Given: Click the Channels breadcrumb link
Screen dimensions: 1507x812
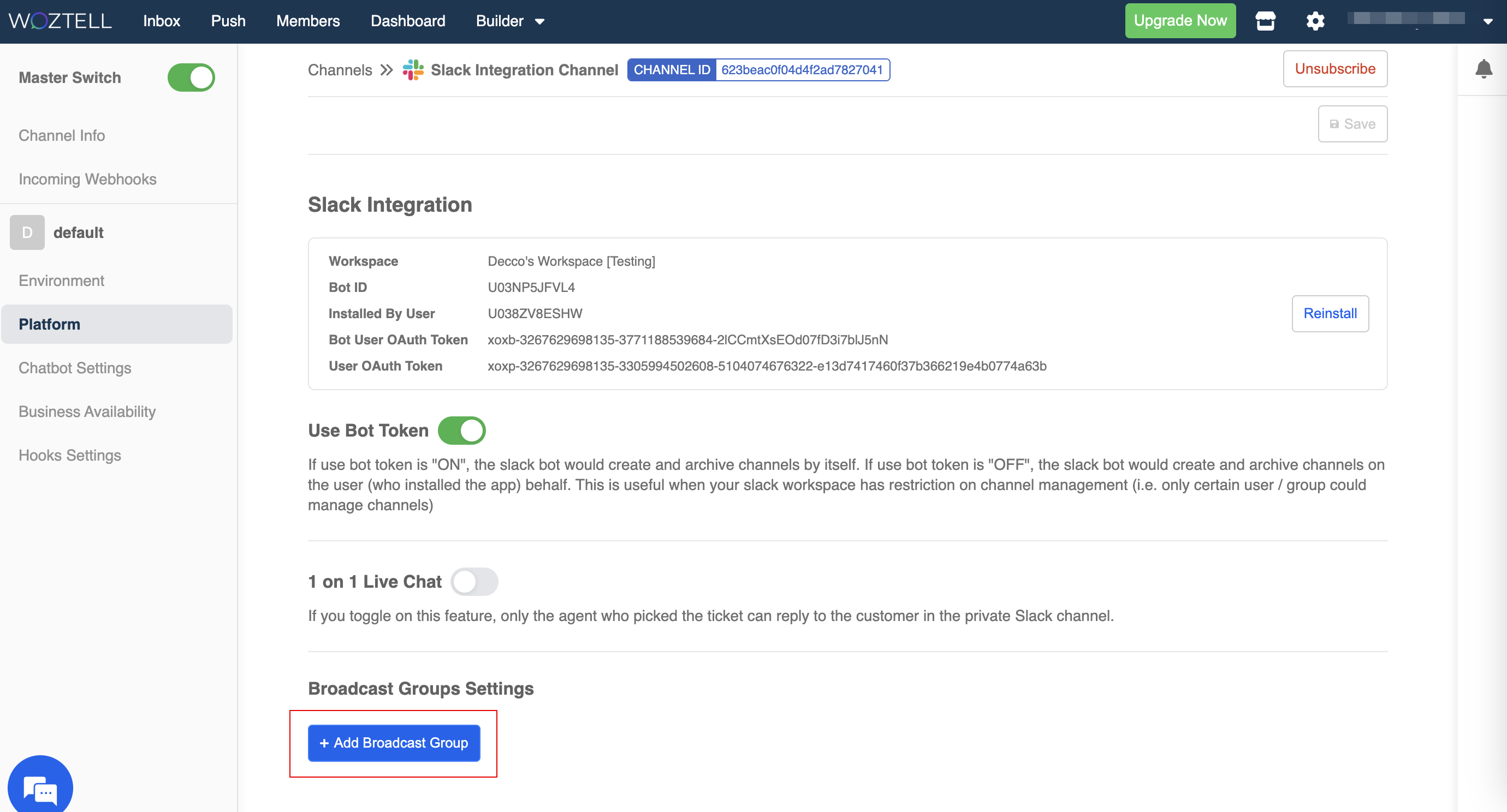Looking at the screenshot, I should [x=340, y=69].
